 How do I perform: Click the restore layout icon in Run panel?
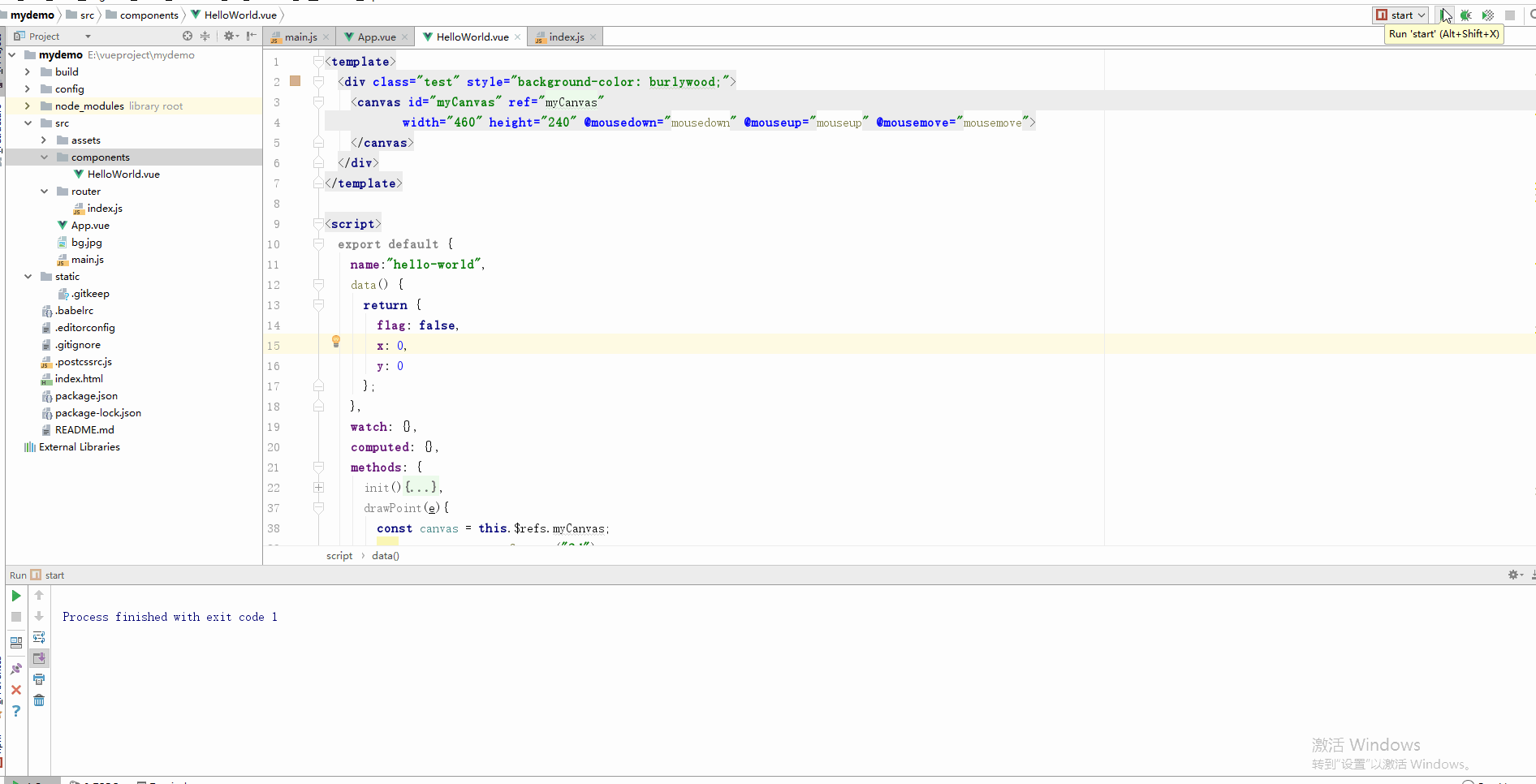tap(16, 643)
